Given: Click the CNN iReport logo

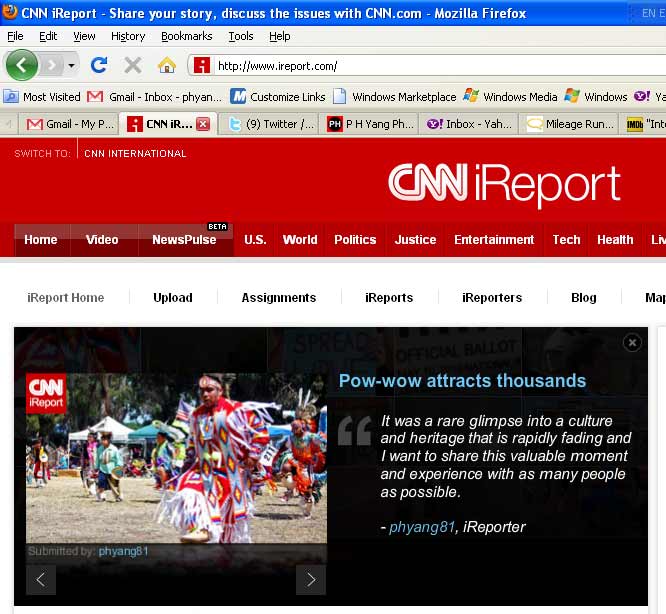Looking at the screenshot, I should point(504,184).
